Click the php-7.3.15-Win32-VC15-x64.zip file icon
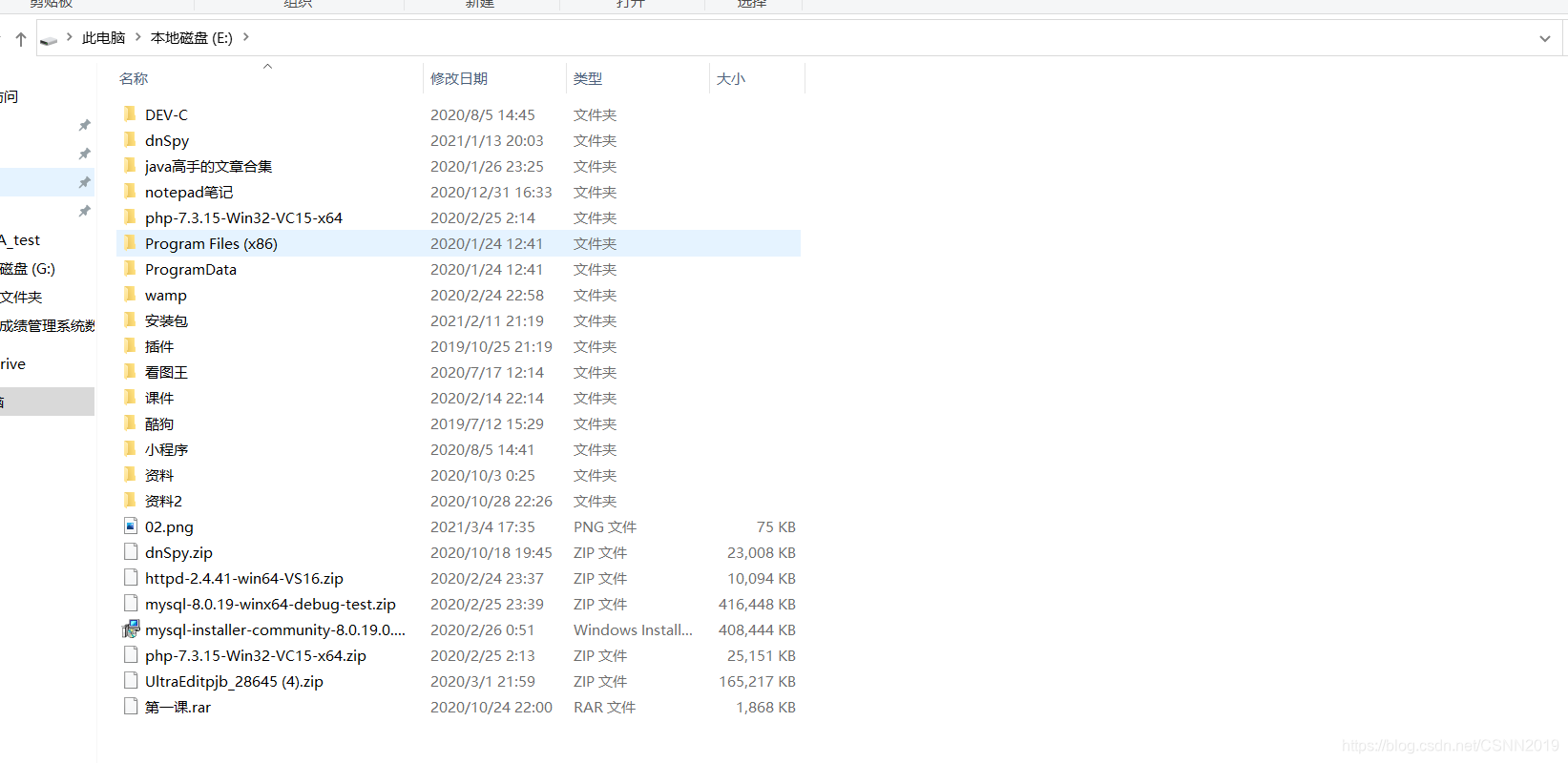This screenshot has width=1568, height=763. 131,654
